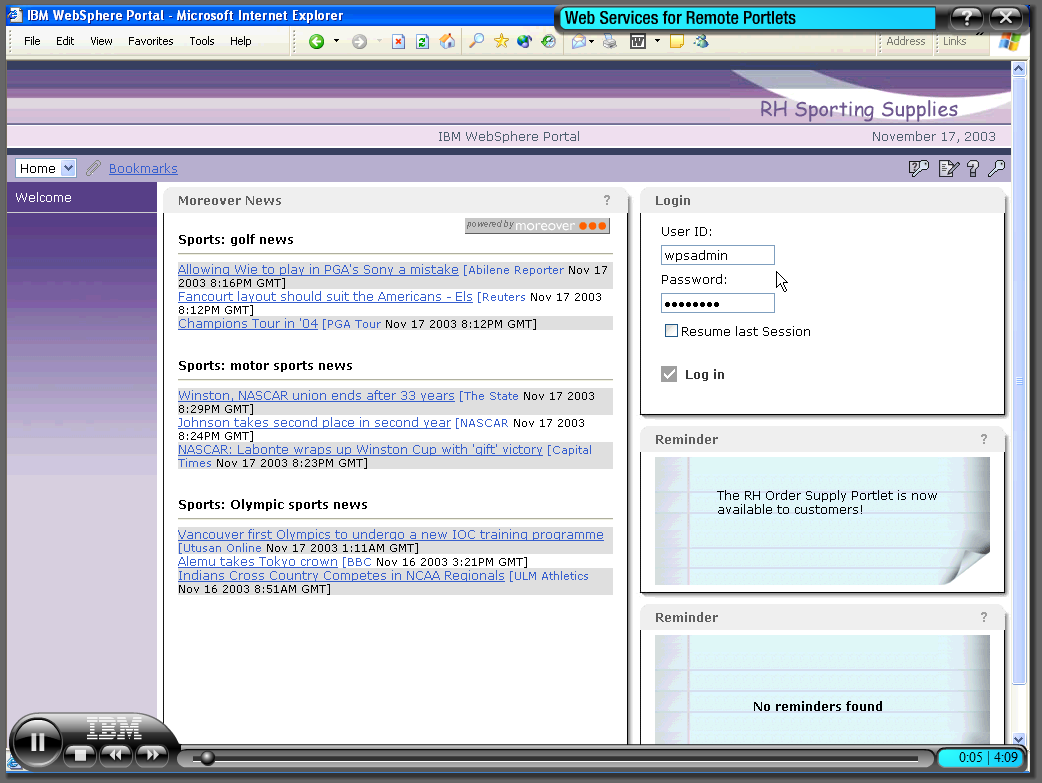
Task: Fast-forward the demo playback
Action: coord(152,754)
